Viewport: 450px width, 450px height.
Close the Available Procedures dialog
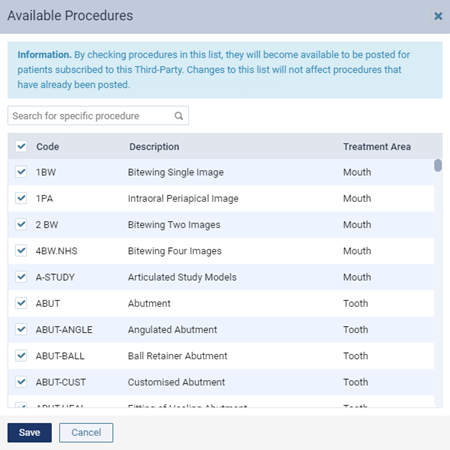(x=438, y=16)
